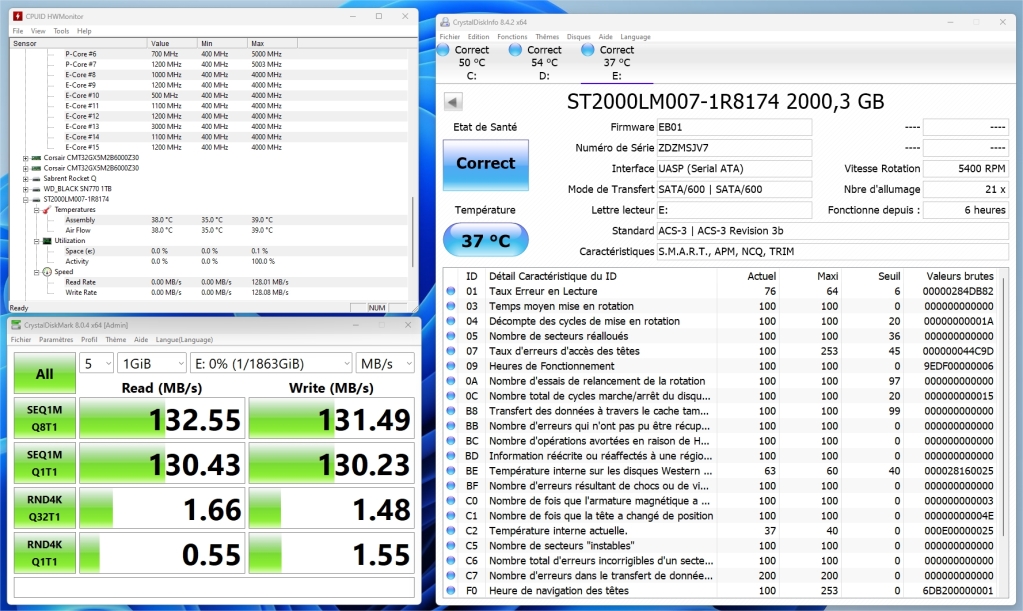Open the Edition menu in CrystalDiskInfo
This screenshot has width=1023, height=611.
coord(478,37)
